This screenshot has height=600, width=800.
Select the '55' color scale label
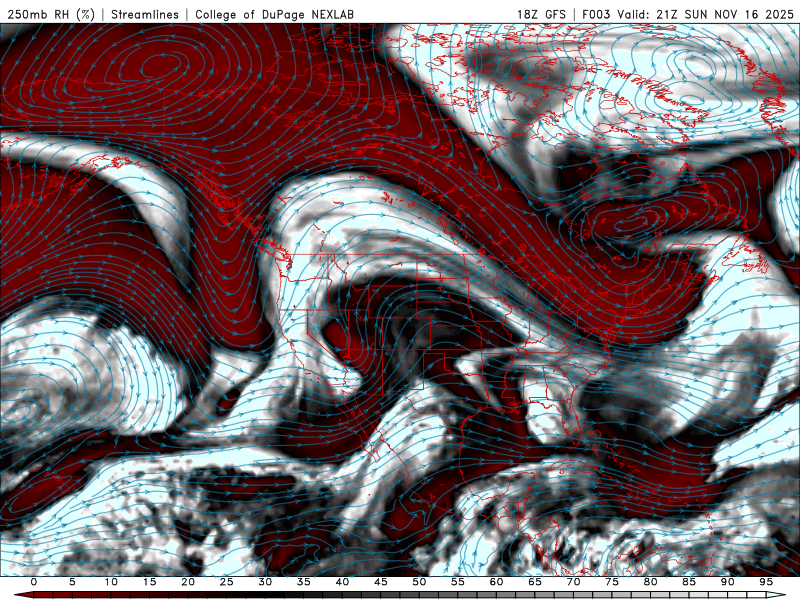pyautogui.click(x=458, y=582)
